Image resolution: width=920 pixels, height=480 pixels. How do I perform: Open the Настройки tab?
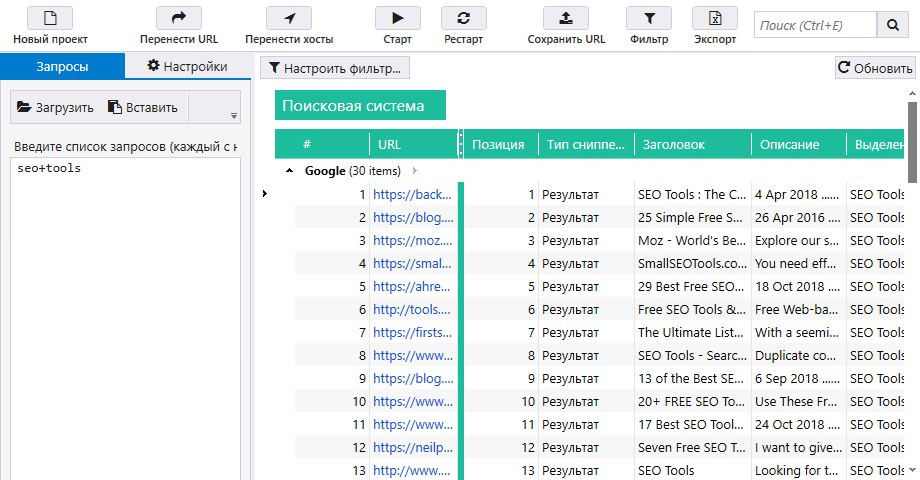click(x=188, y=66)
